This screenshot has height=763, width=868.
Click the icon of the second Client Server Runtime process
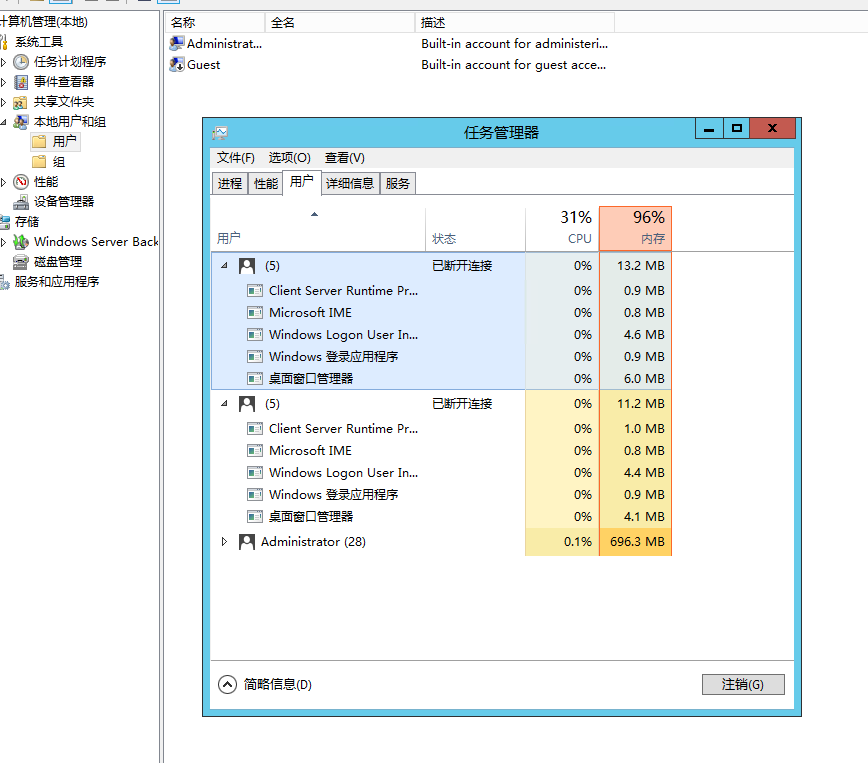[255, 429]
